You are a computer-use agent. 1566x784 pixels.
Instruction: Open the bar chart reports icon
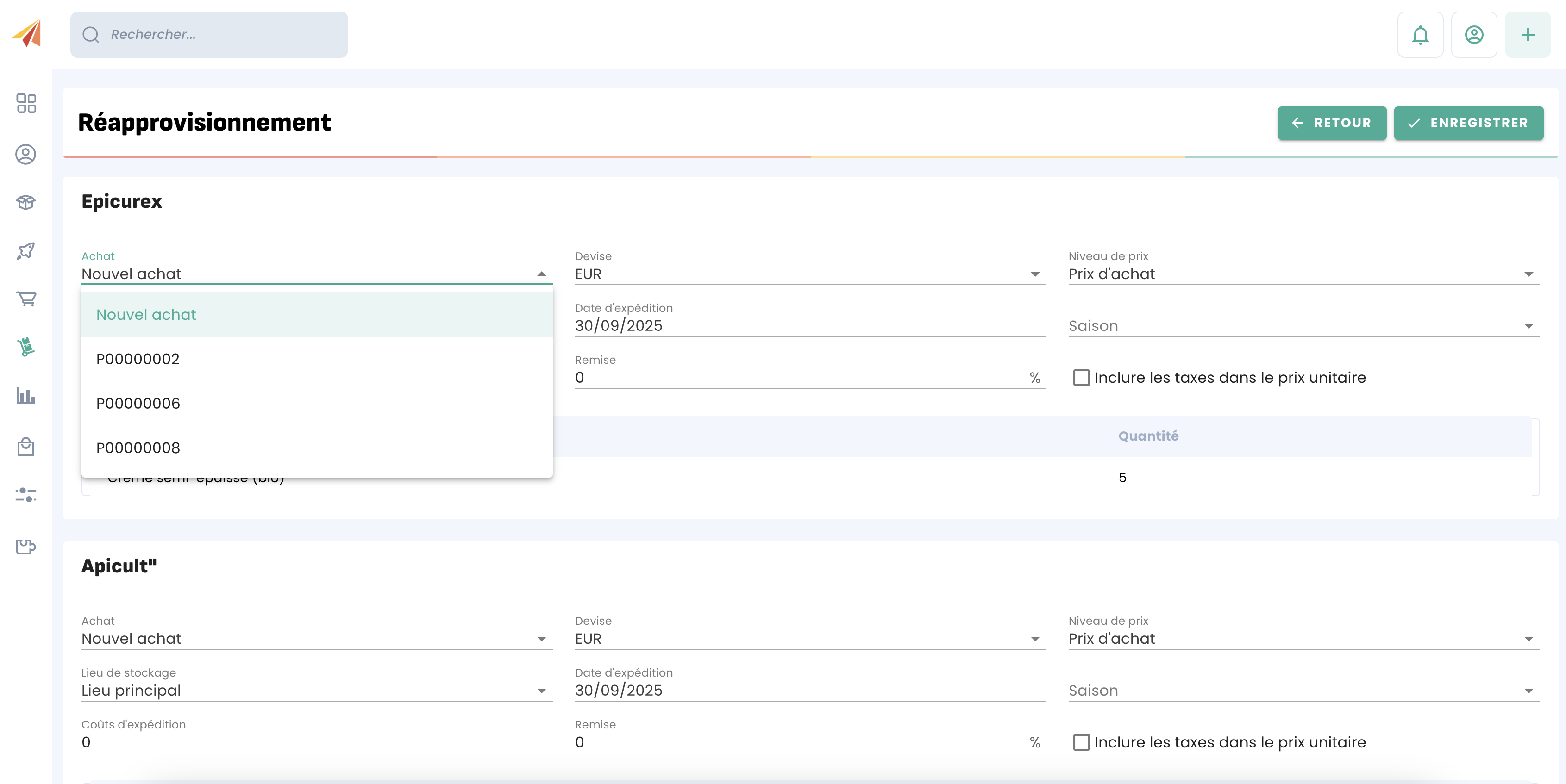pyautogui.click(x=26, y=396)
